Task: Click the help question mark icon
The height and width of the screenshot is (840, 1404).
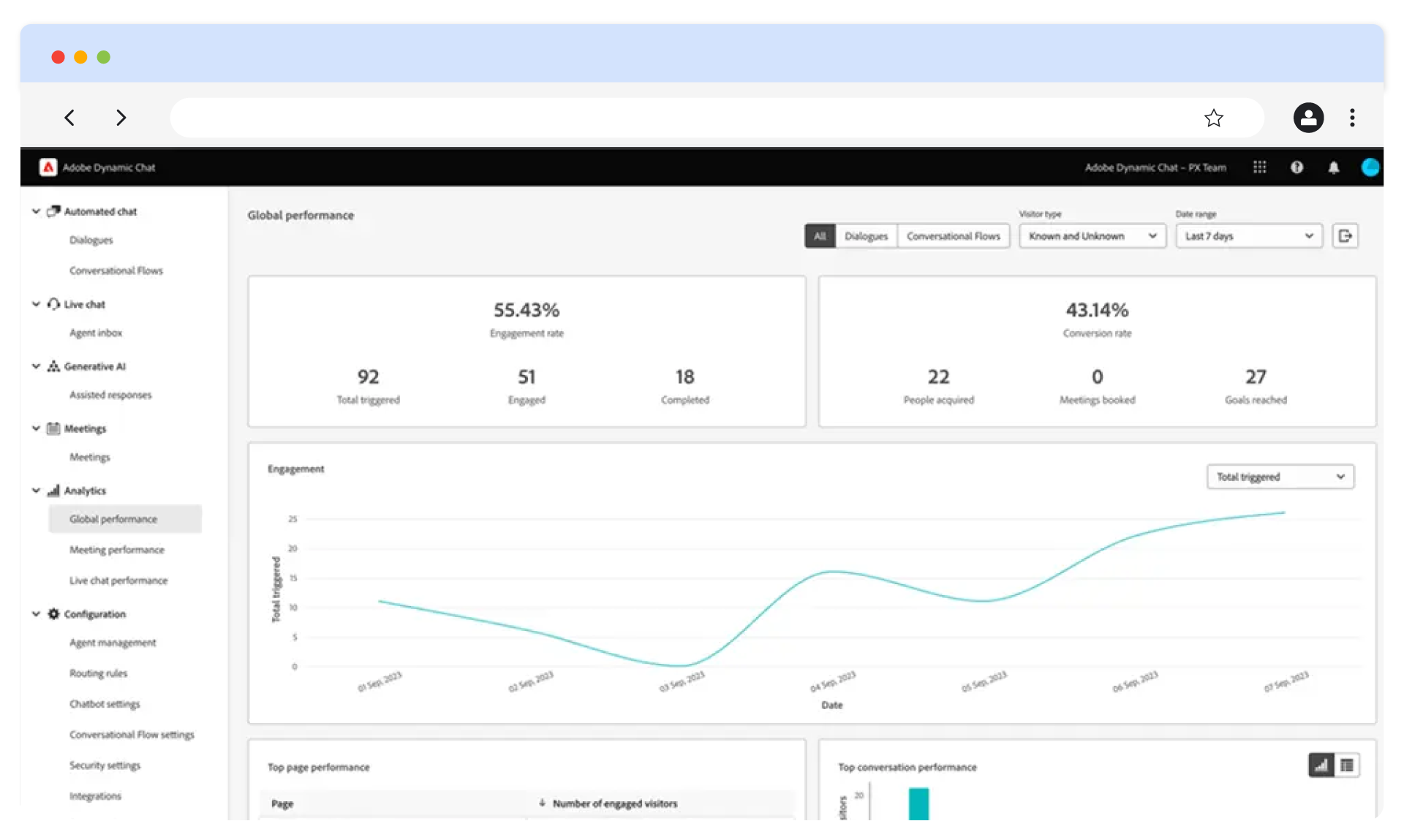Action: click(1297, 167)
